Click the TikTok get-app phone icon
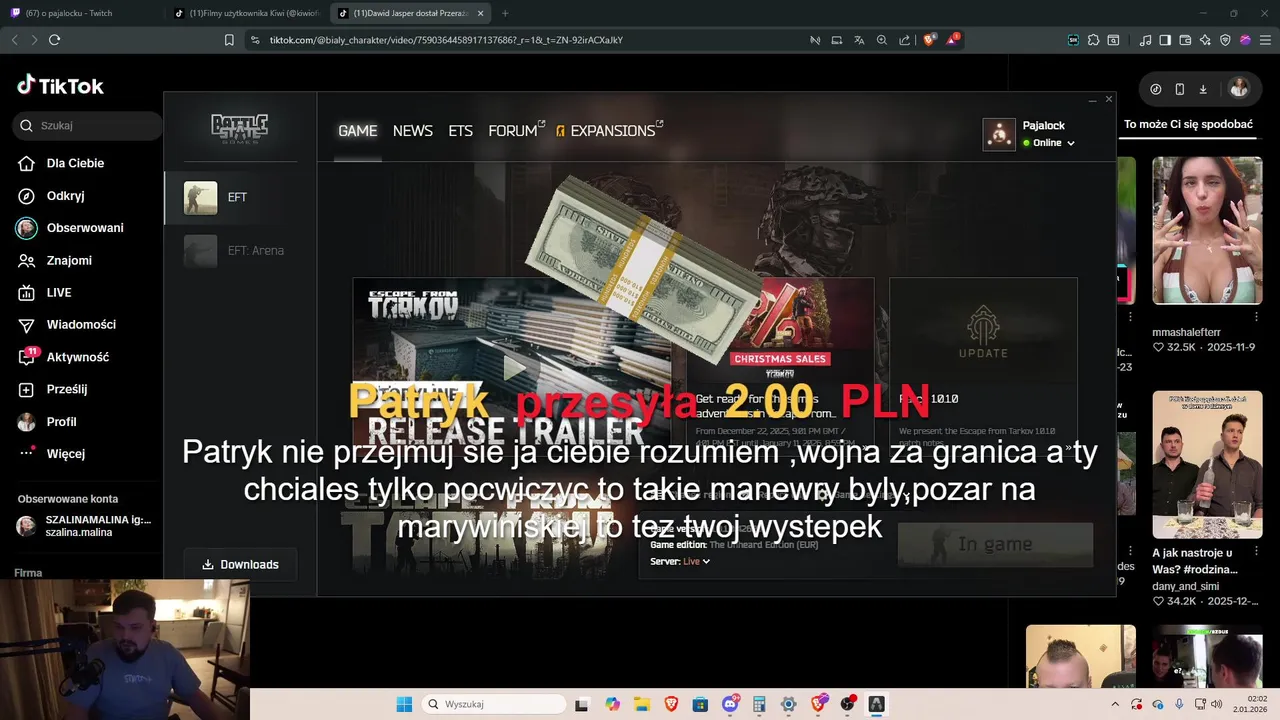This screenshot has height=720, width=1280. pos(1180,89)
